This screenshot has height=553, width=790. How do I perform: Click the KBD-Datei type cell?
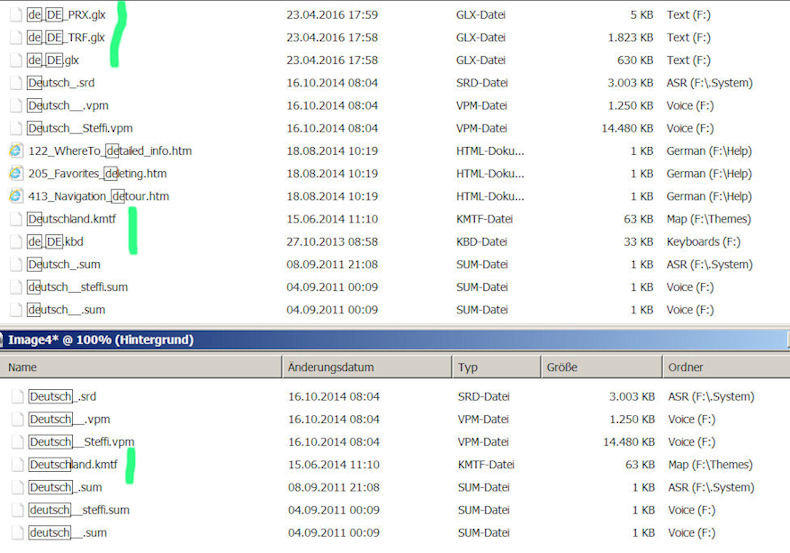481,242
